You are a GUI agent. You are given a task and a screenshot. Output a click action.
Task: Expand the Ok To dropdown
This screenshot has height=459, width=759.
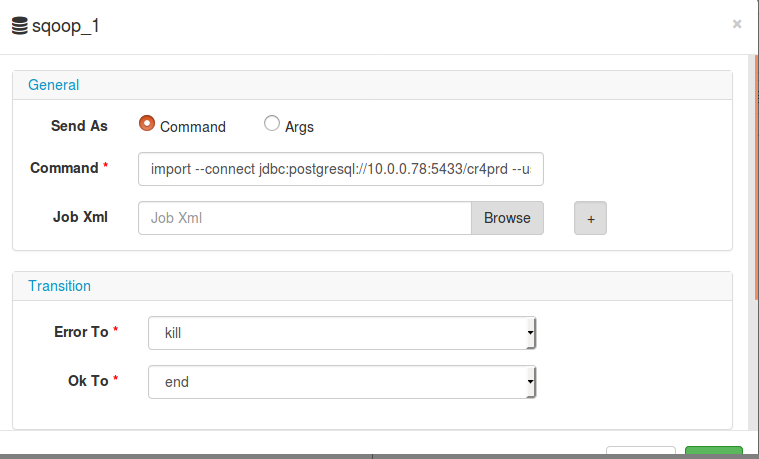[342, 382]
